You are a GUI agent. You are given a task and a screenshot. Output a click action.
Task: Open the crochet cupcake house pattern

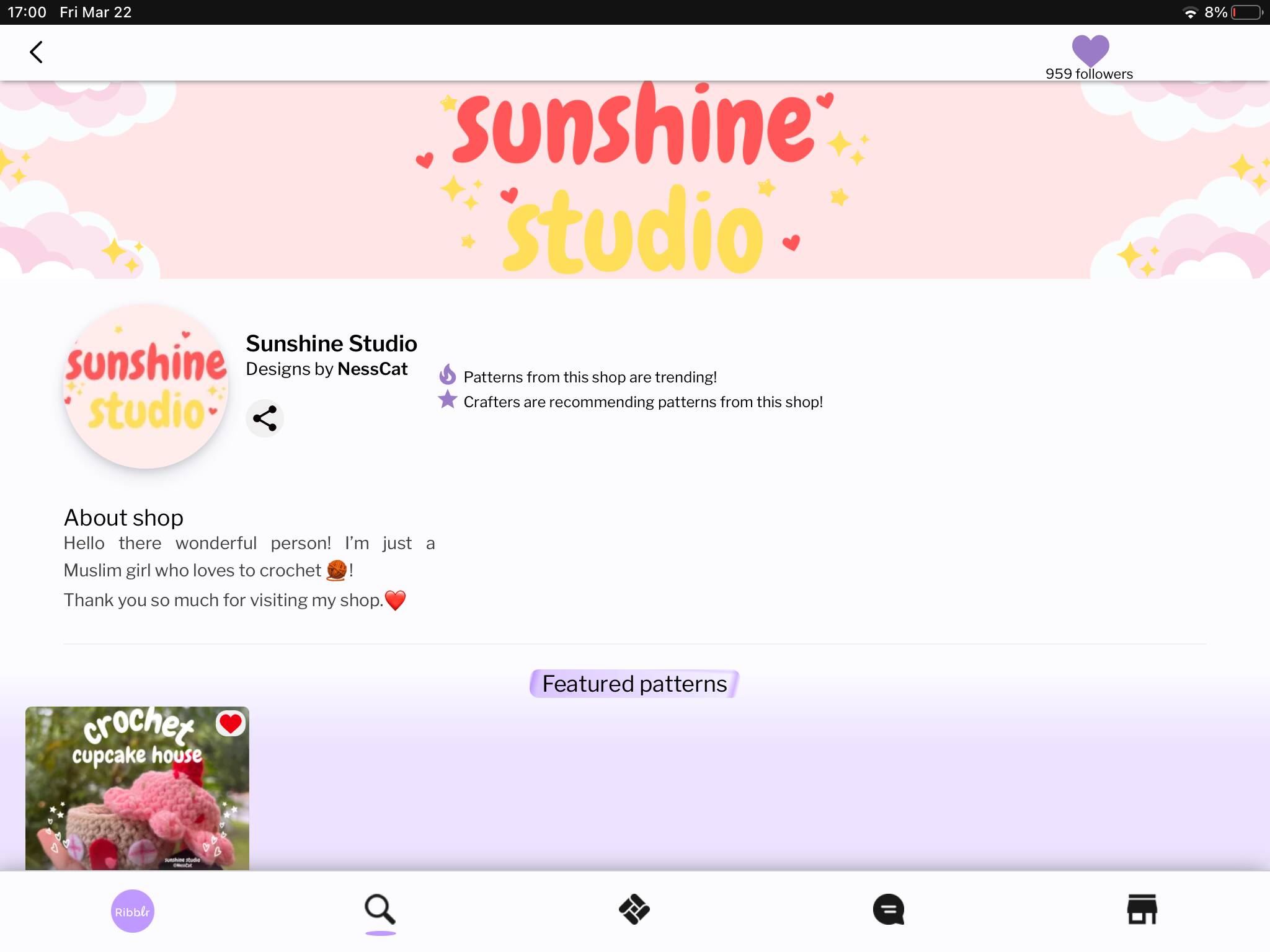[137, 788]
